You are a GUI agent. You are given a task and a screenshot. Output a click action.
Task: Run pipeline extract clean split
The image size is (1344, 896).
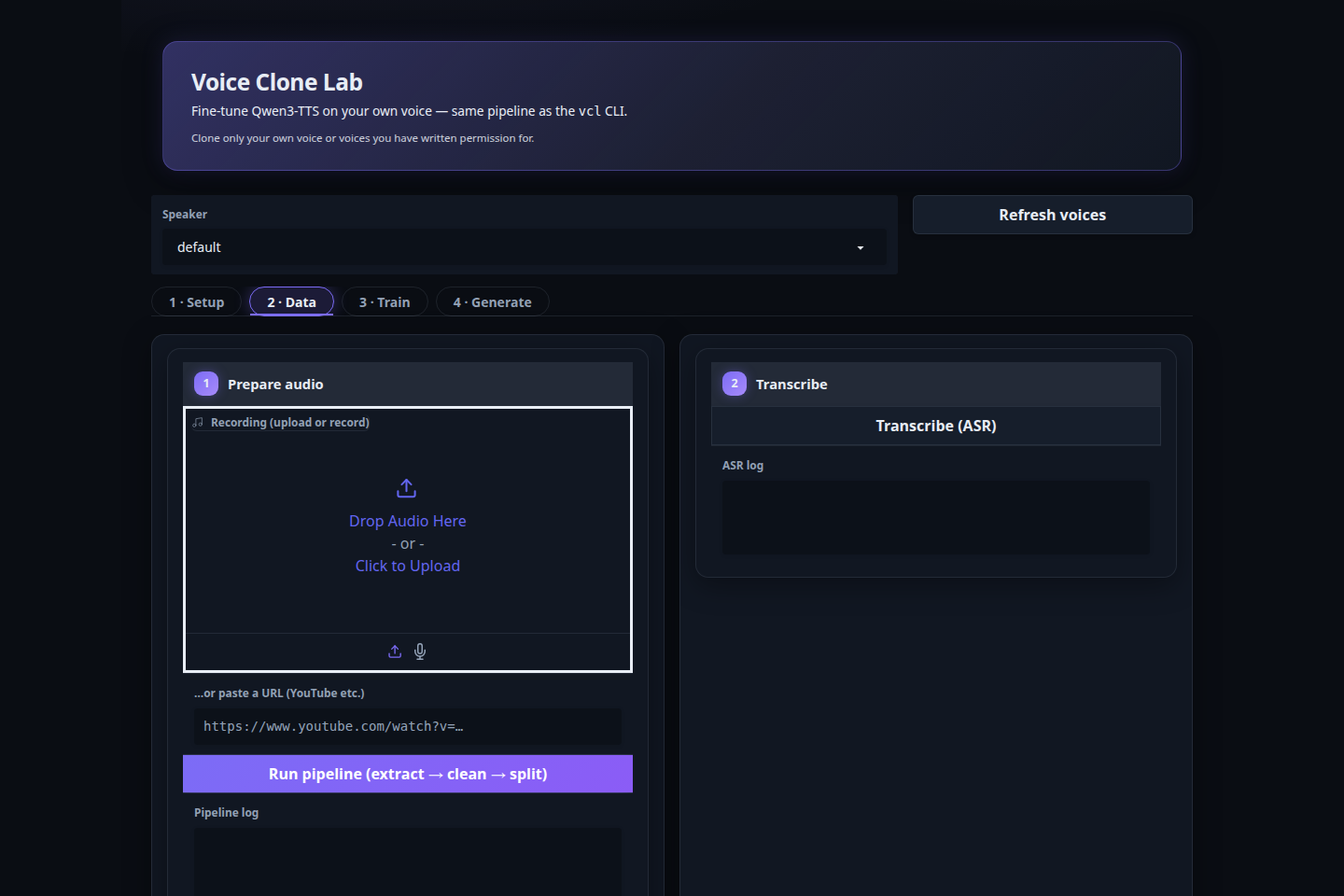click(408, 774)
